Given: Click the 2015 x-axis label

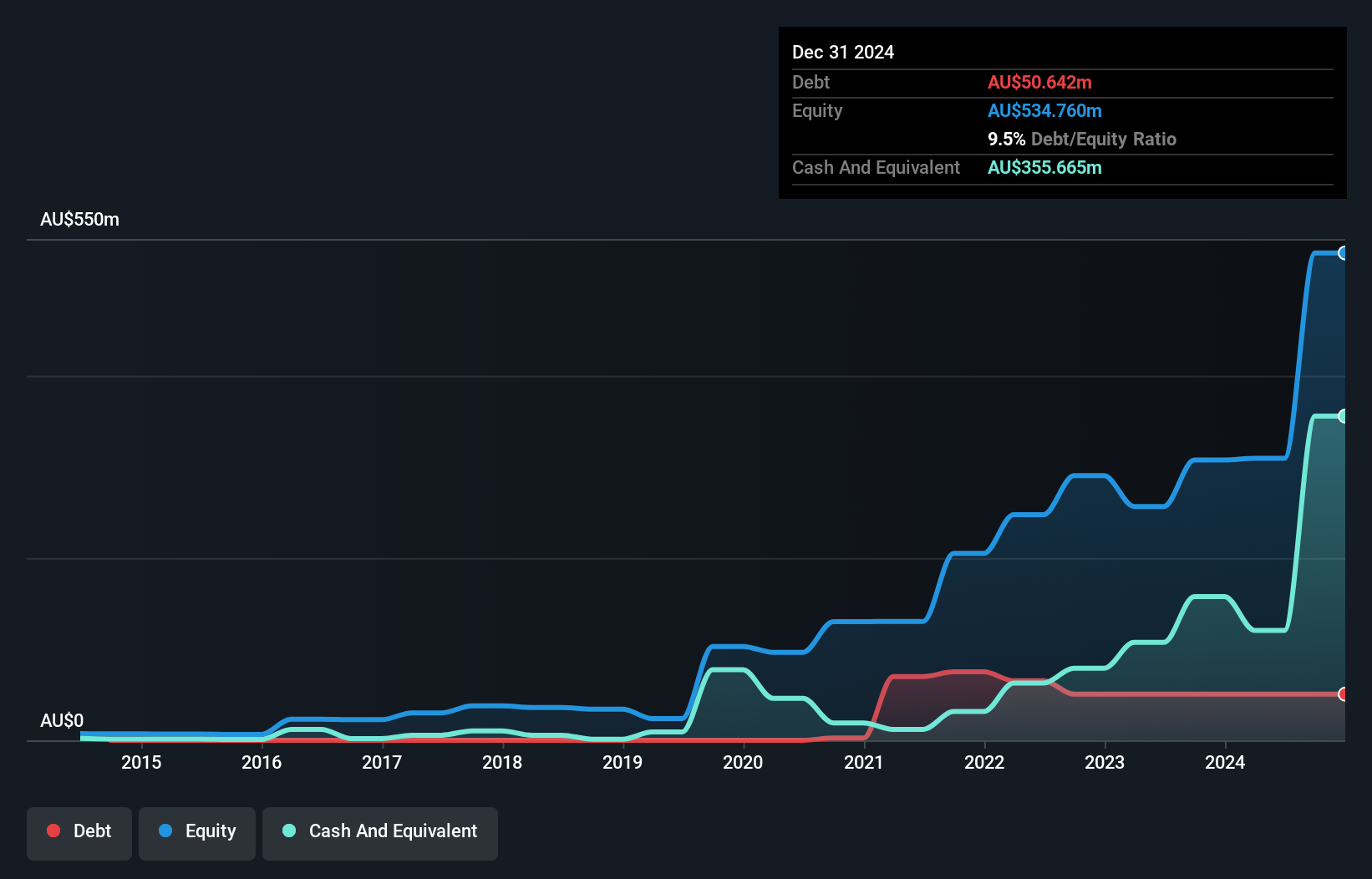Looking at the screenshot, I should (141, 762).
